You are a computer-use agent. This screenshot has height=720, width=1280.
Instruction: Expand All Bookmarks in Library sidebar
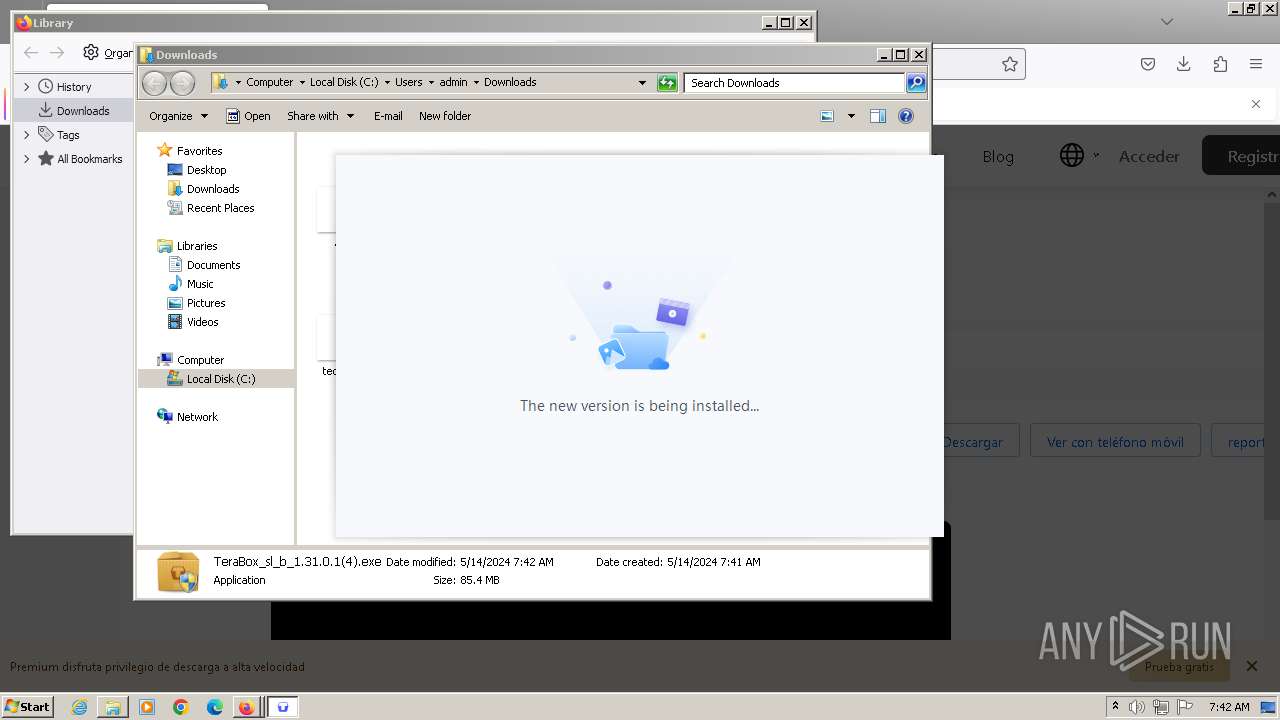(27, 159)
